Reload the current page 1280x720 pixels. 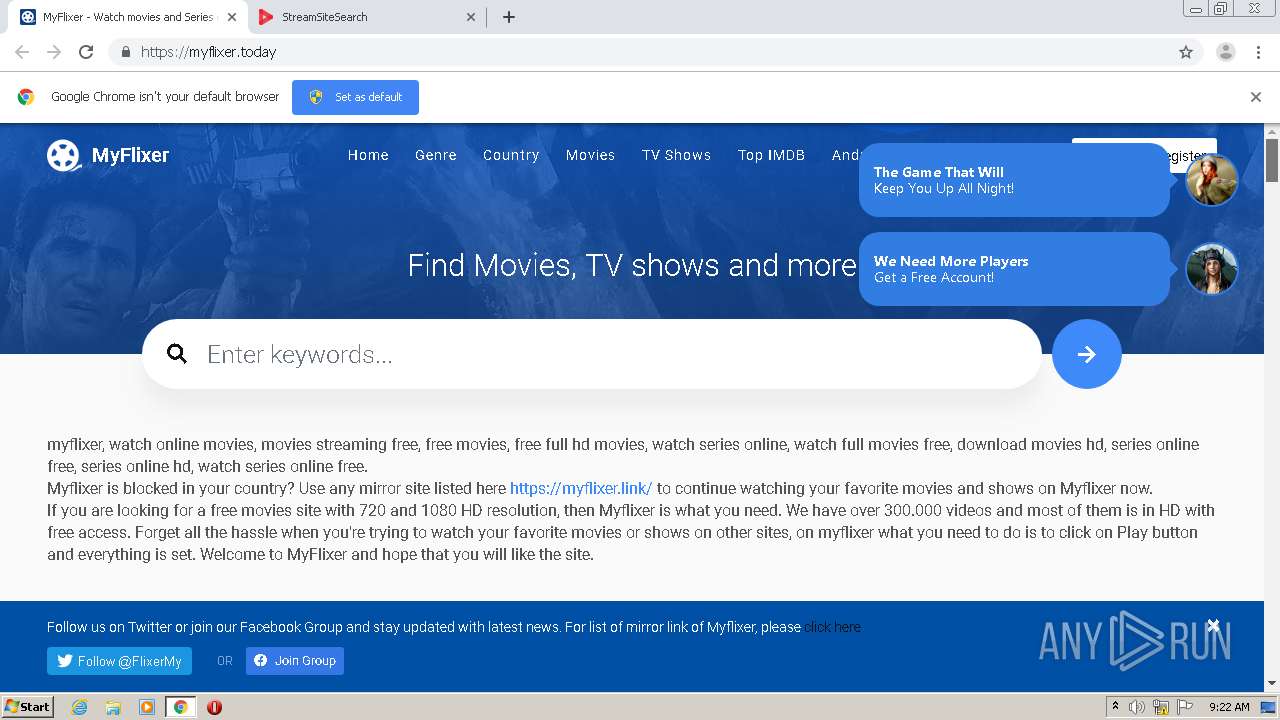[86, 52]
